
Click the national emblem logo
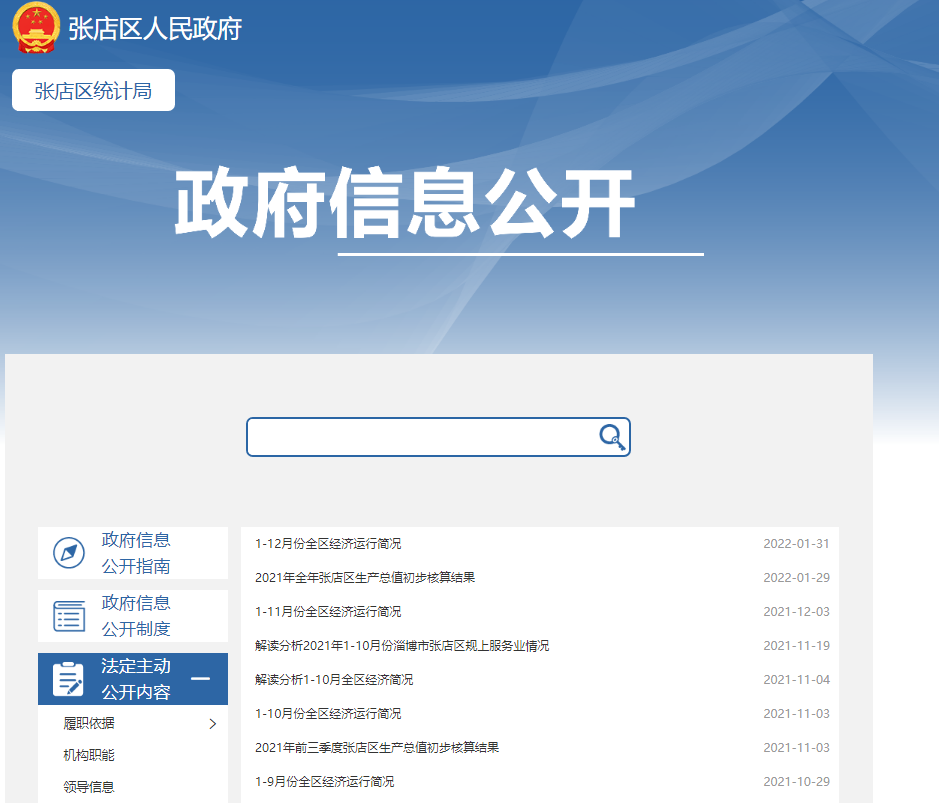click(36, 27)
